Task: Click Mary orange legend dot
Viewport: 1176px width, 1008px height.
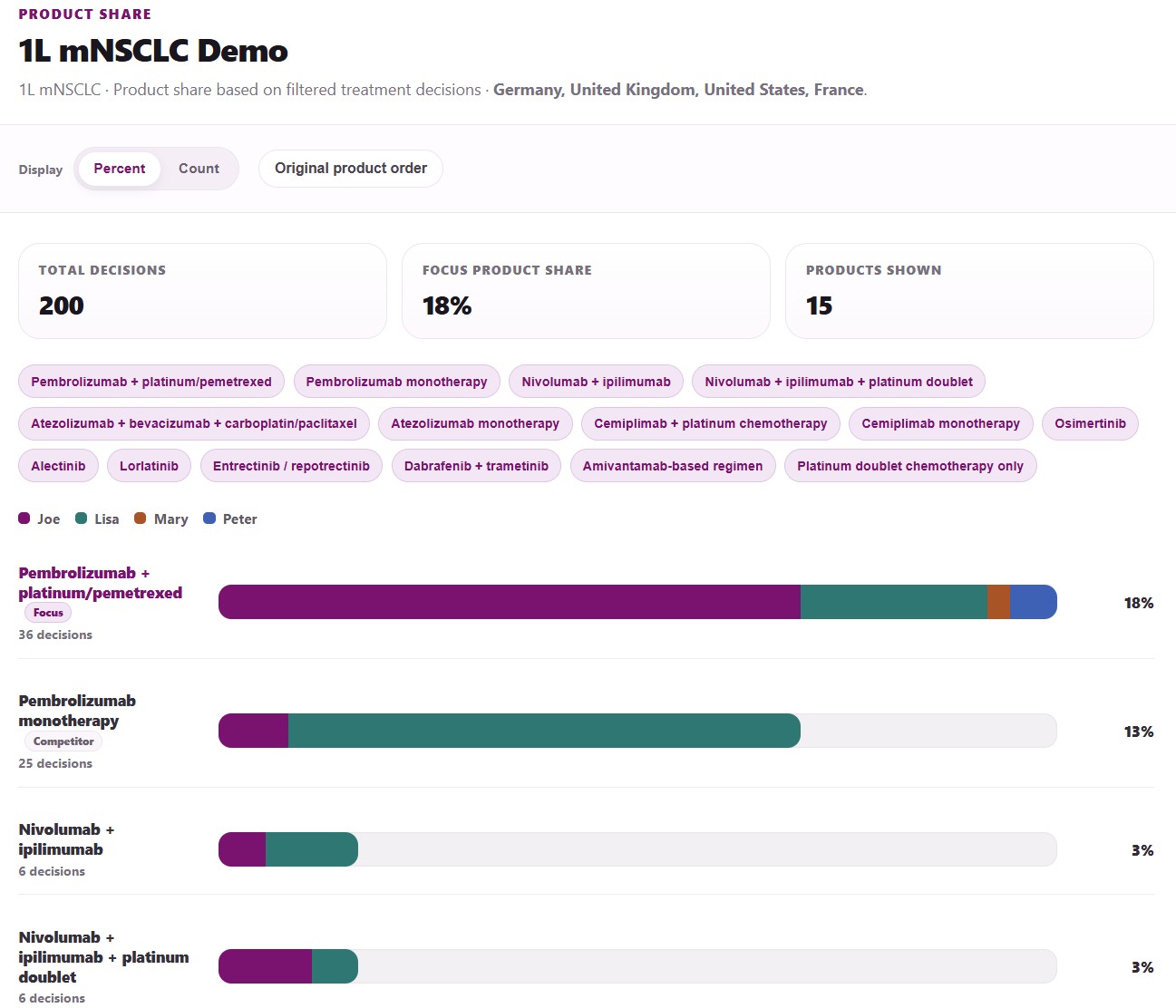Action: point(141,519)
